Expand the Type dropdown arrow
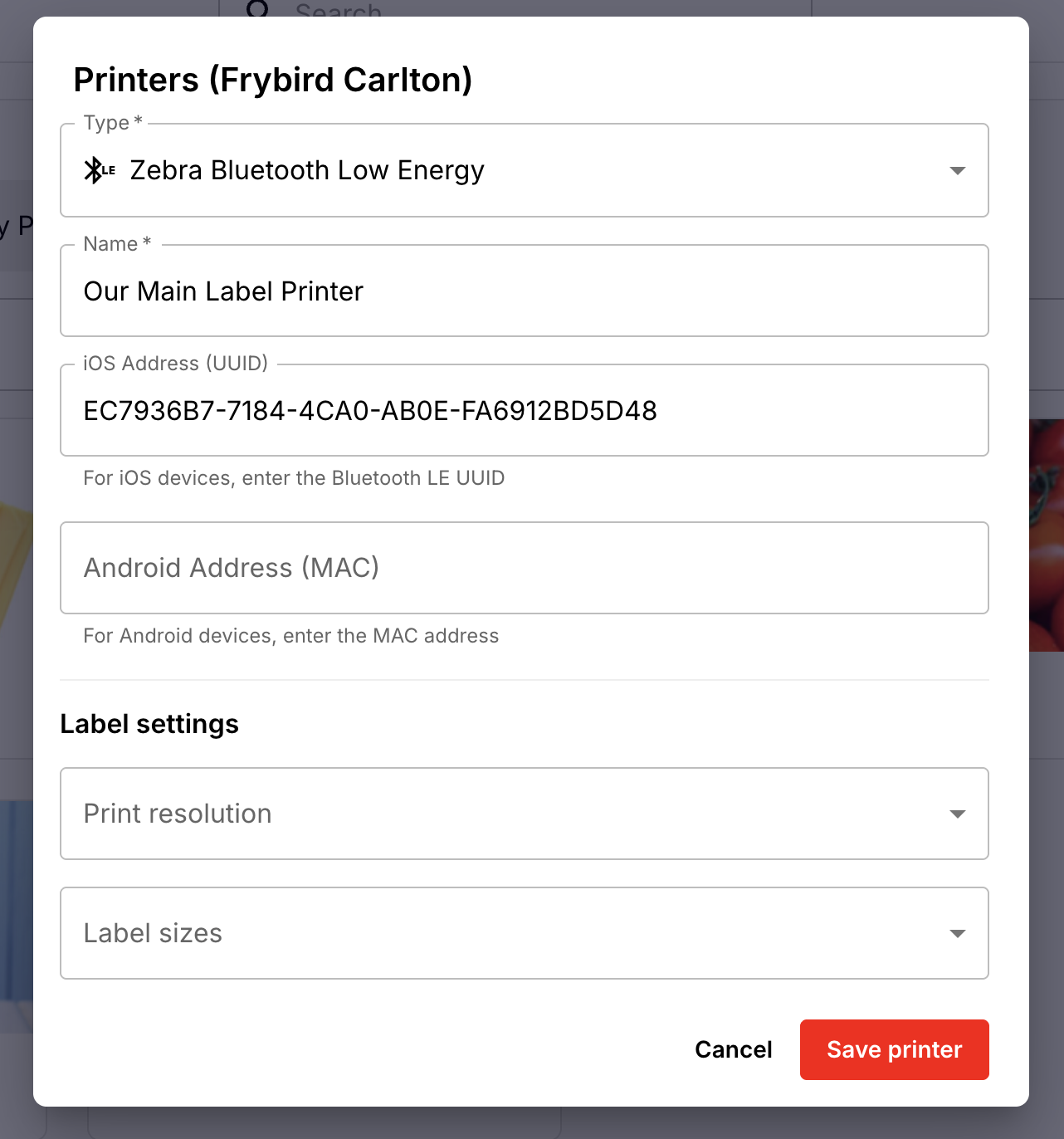1064x1139 pixels. 958,170
